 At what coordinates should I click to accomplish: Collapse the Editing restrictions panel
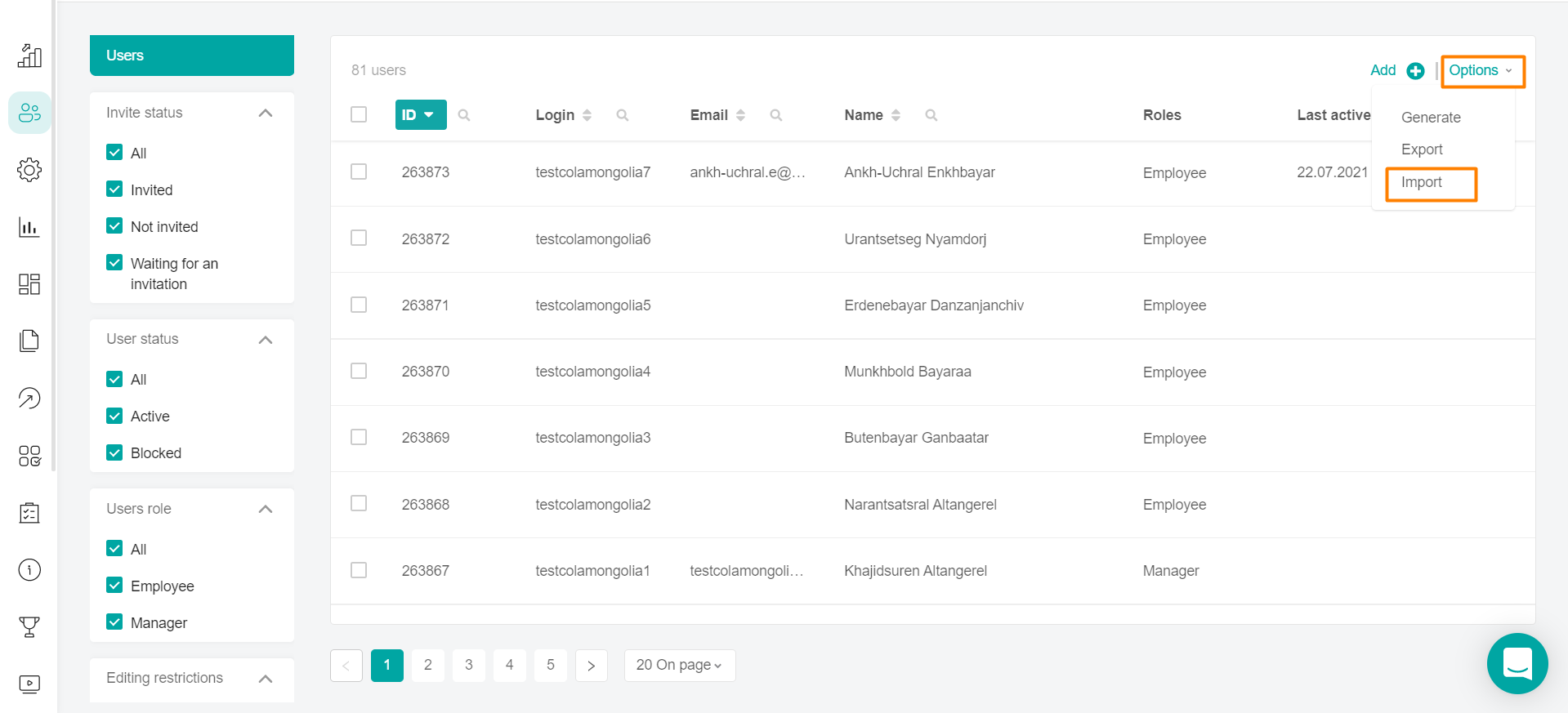pos(266,679)
